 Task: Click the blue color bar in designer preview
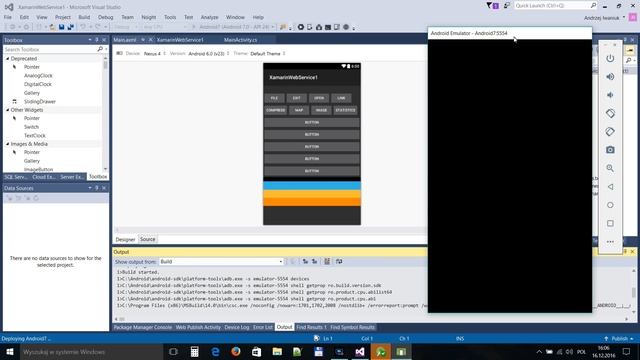tap(312, 185)
